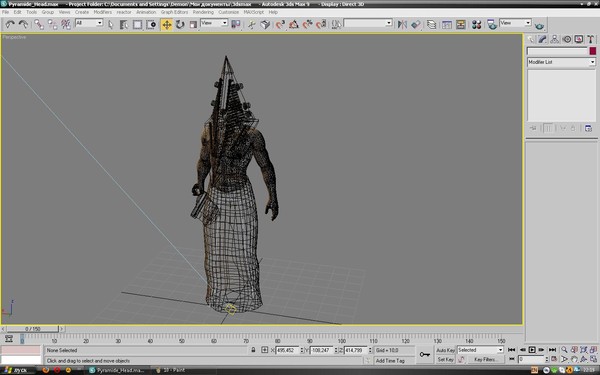
Task: Click Select and Manipulate icon
Action: [x=251, y=24]
